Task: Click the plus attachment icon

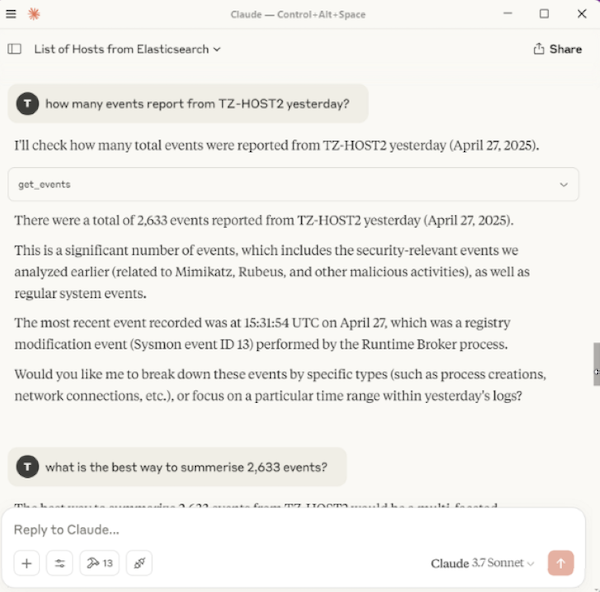Action: (x=27, y=563)
